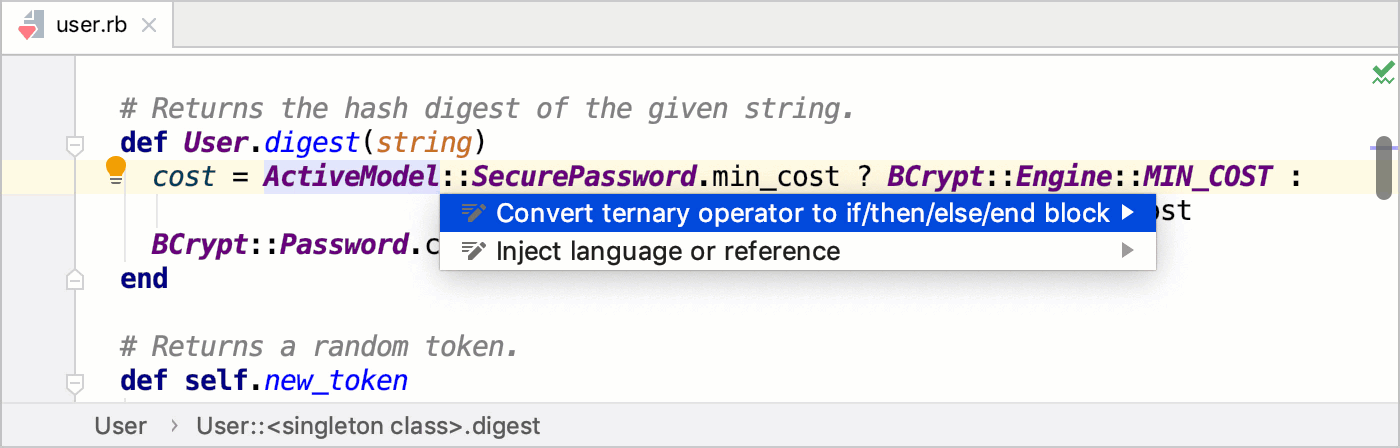Click the vertical scrollbar thumb
This screenshot has width=1400, height=448.
coord(1384,168)
